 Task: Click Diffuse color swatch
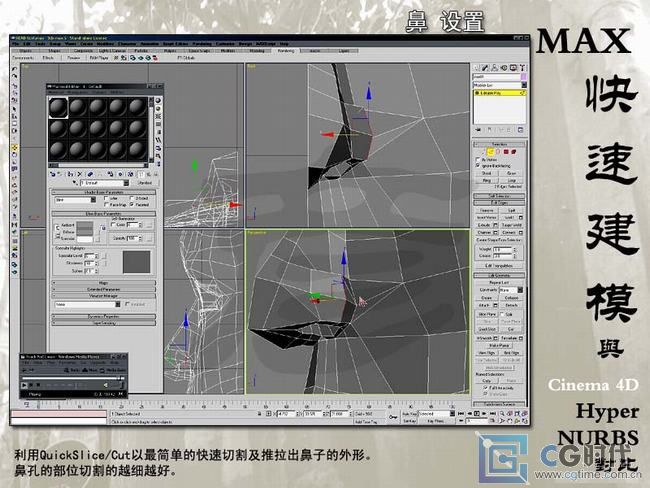85,232
